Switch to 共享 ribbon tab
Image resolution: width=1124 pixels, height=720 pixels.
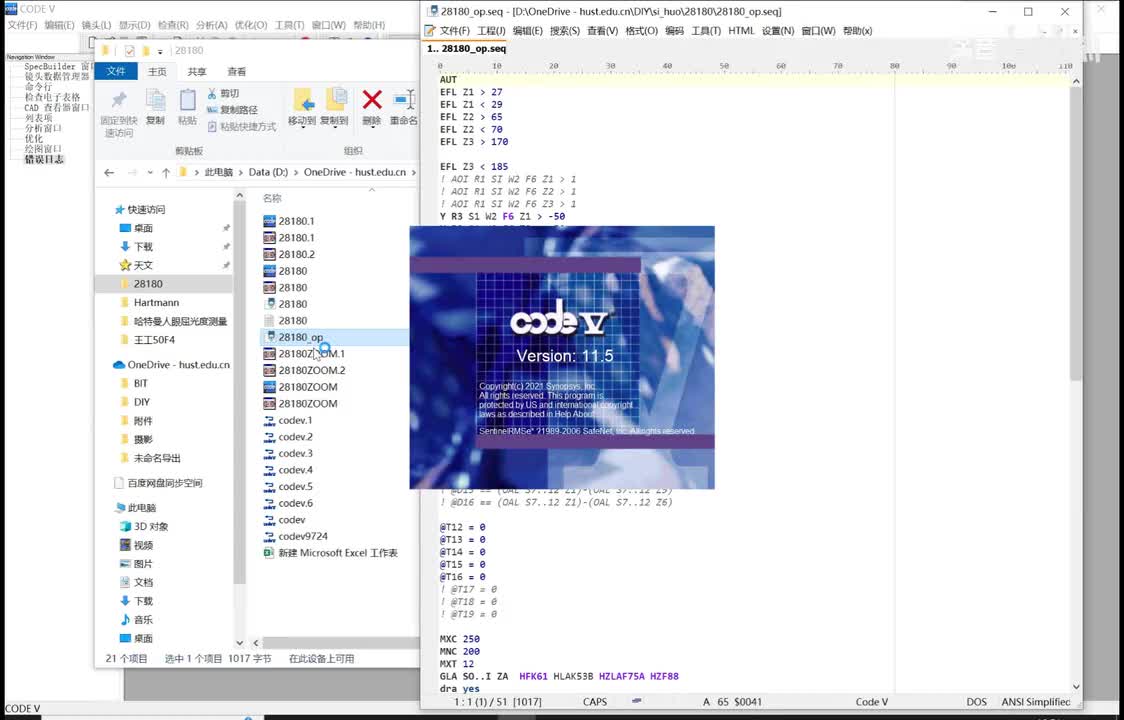[196, 72]
